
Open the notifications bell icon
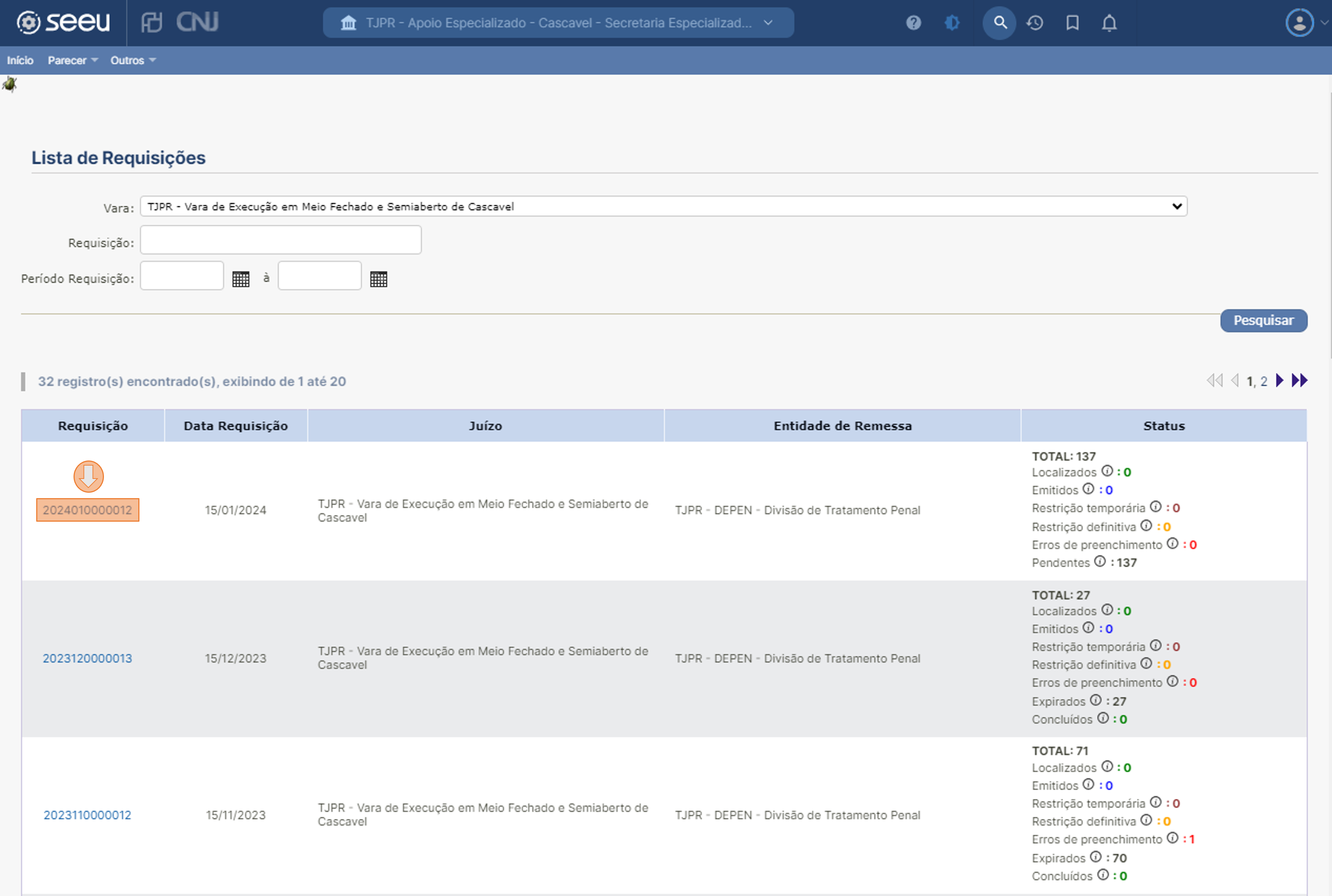pyautogui.click(x=1110, y=23)
